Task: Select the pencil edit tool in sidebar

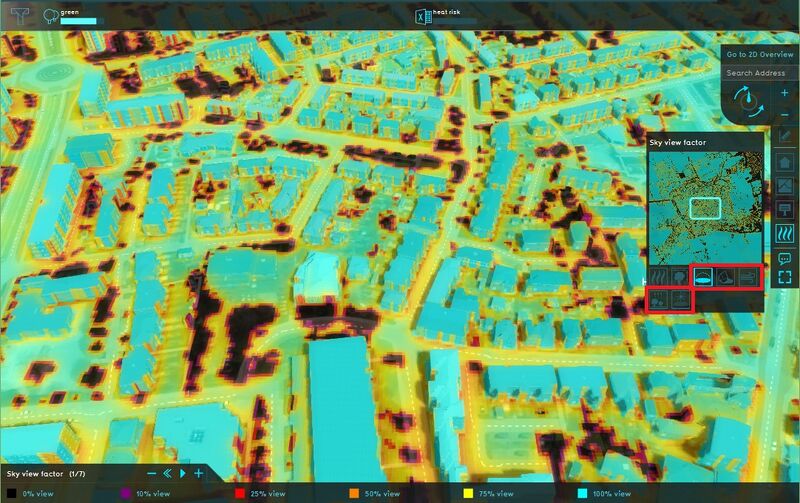Action: click(785, 136)
